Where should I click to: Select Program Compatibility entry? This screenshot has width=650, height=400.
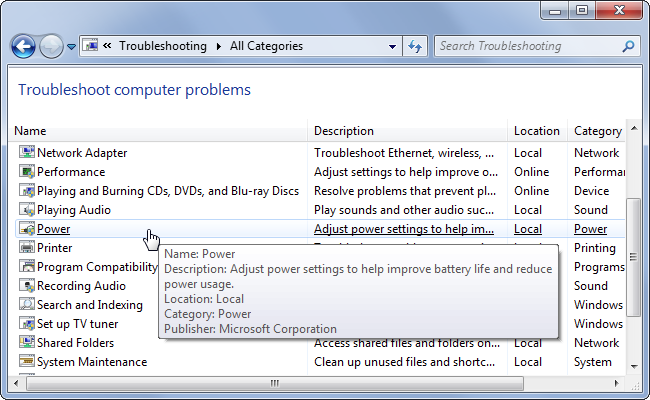click(97, 267)
